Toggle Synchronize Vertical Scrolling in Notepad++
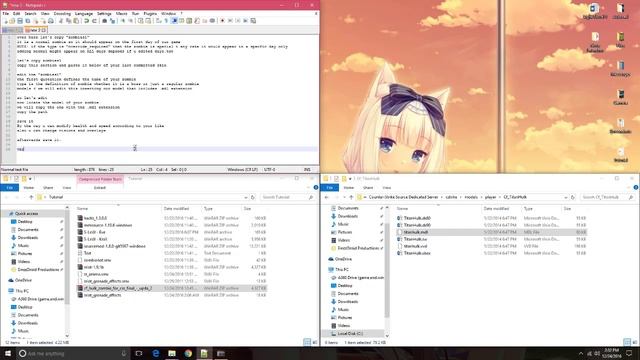Screen dimensions: 640x360 pyautogui.click(x=140, y=21)
